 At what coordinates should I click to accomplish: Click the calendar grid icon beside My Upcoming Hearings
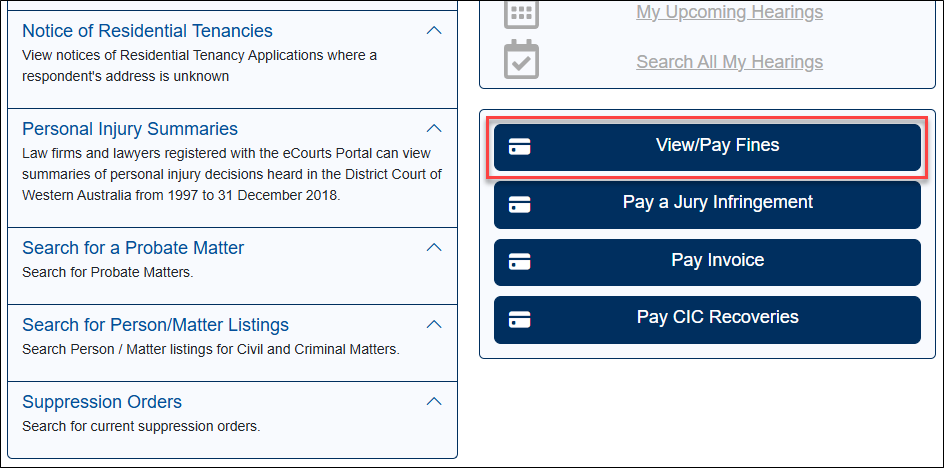[520, 13]
